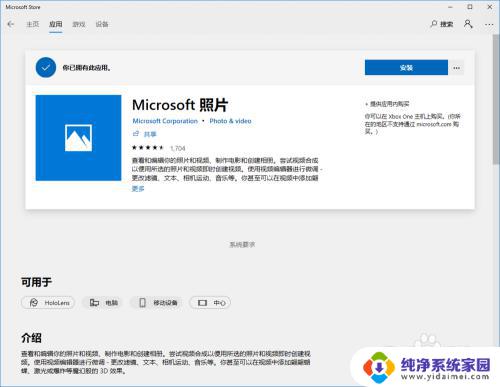Select the 应用 tab
The image size is (500, 387).
[55, 24]
